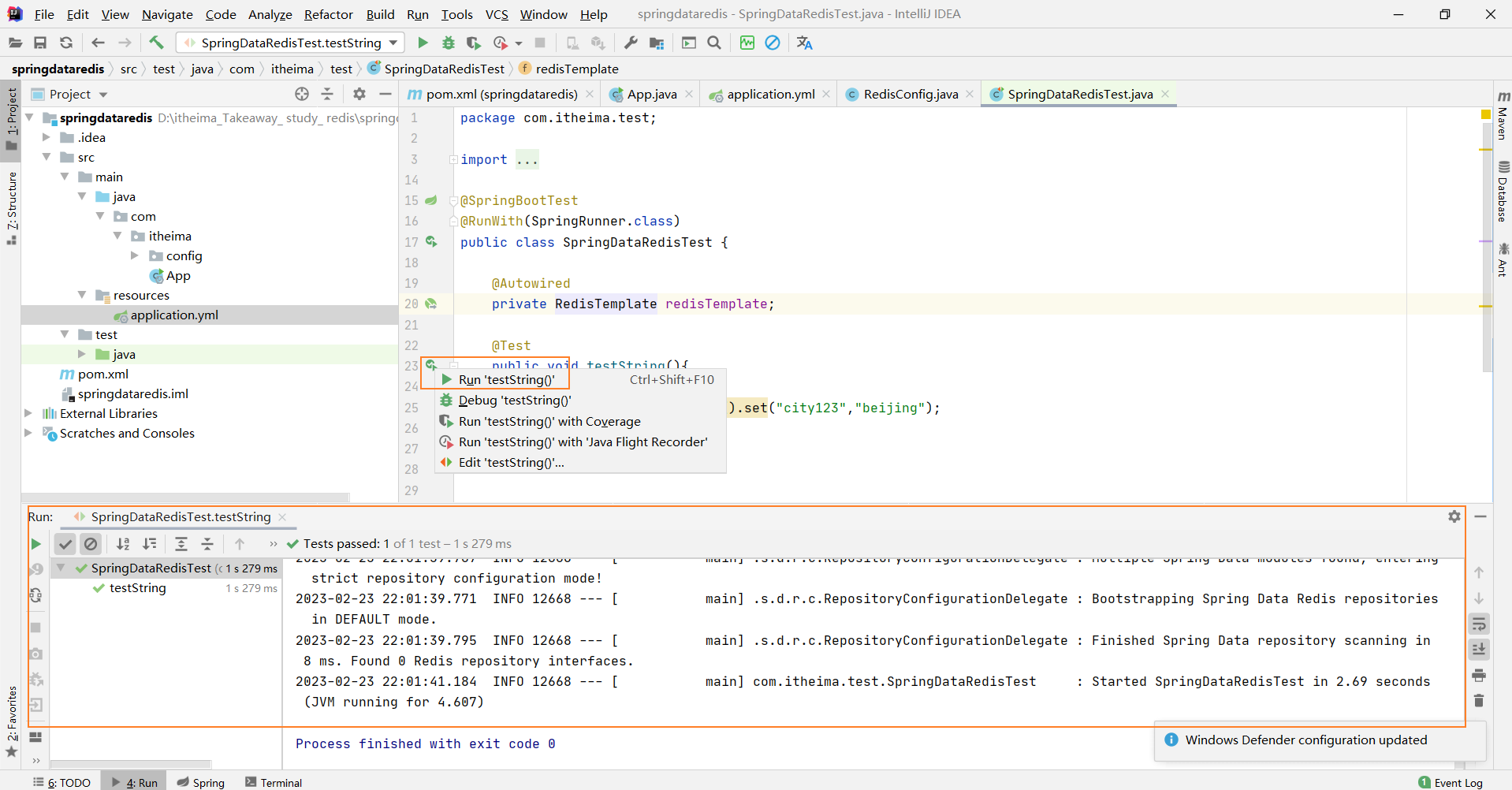The height and width of the screenshot is (790, 1512).
Task: Run with Coverage from the toolbar icon
Action: (473, 43)
